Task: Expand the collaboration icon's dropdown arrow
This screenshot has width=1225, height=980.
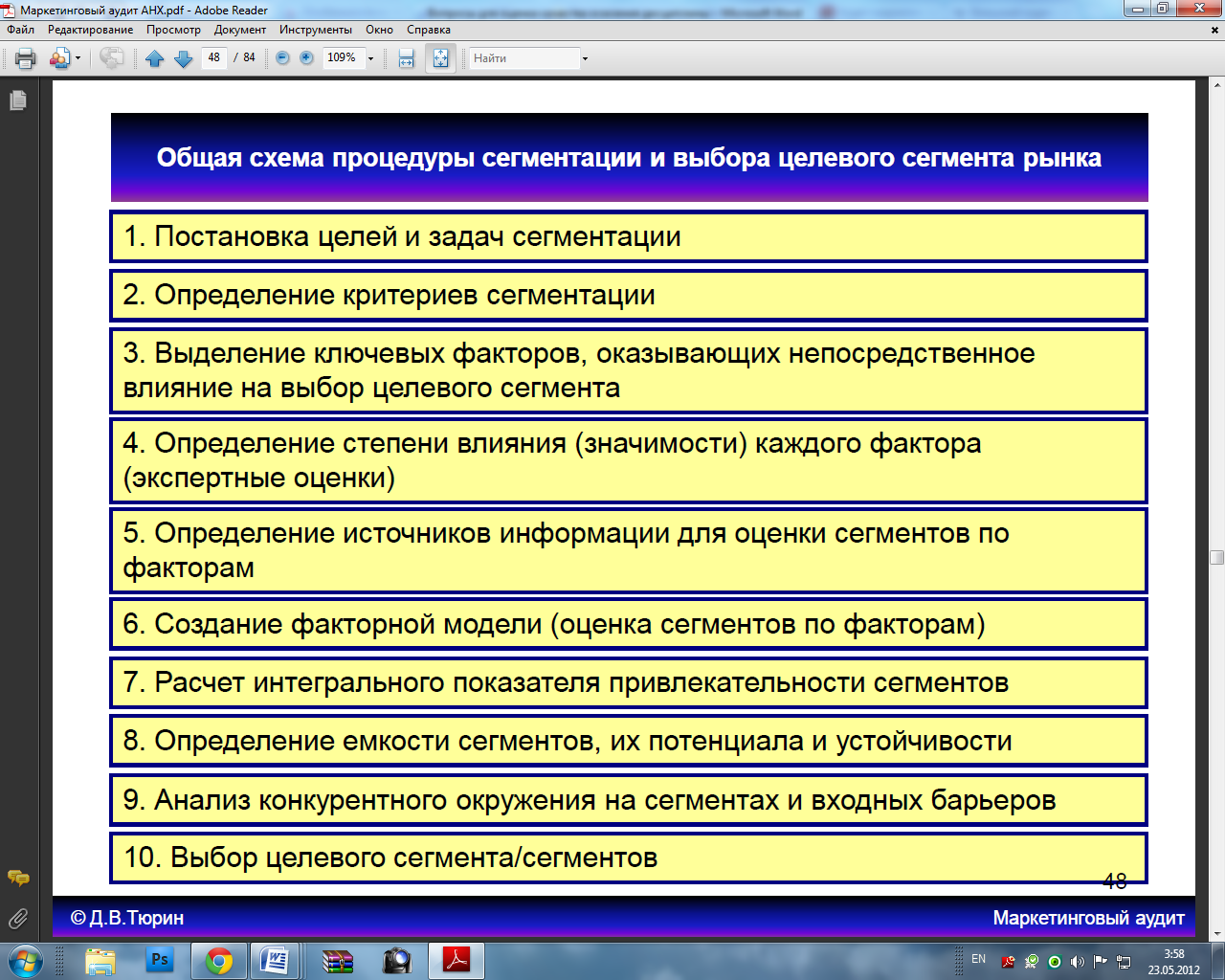Action: (78, 58)
